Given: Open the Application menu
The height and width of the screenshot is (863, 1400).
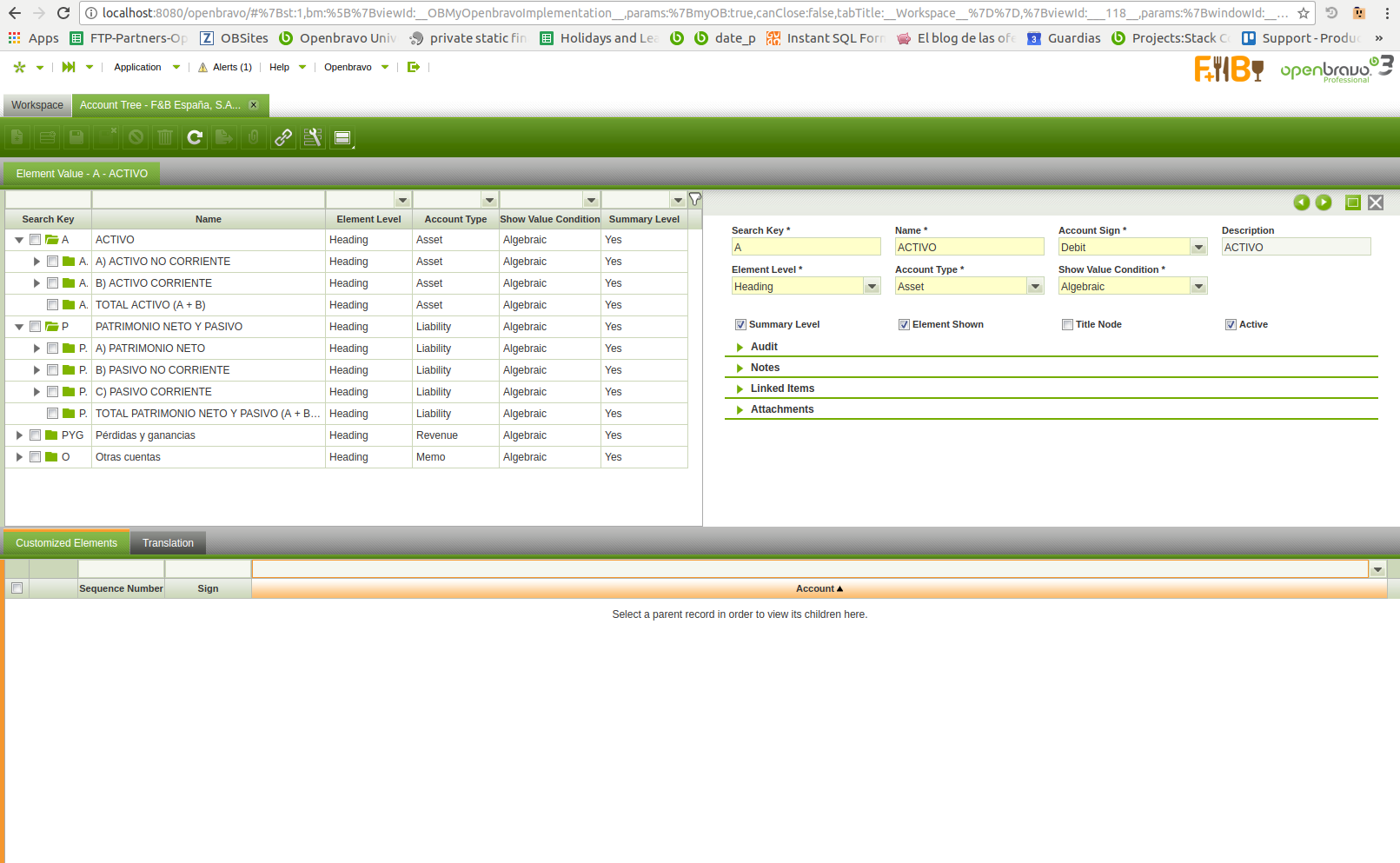Looking at the screenshot, I should click(x=138, y=67).
